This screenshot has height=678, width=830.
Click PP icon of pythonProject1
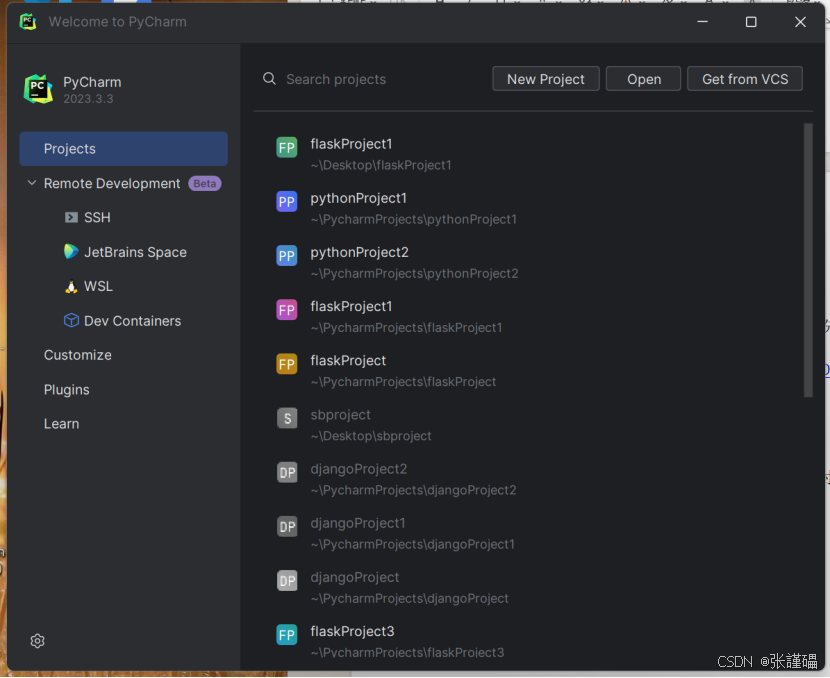pyautogui.click(x=287, y=202)
